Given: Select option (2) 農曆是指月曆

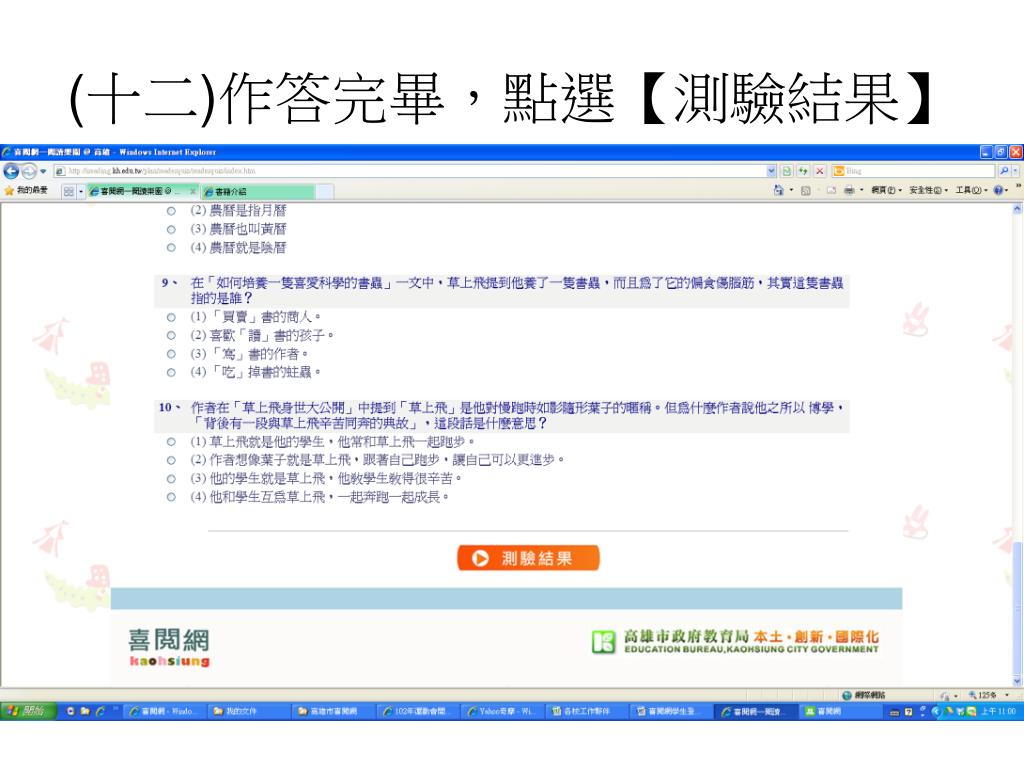Looking at the screenshot, I should pos(171,211).
